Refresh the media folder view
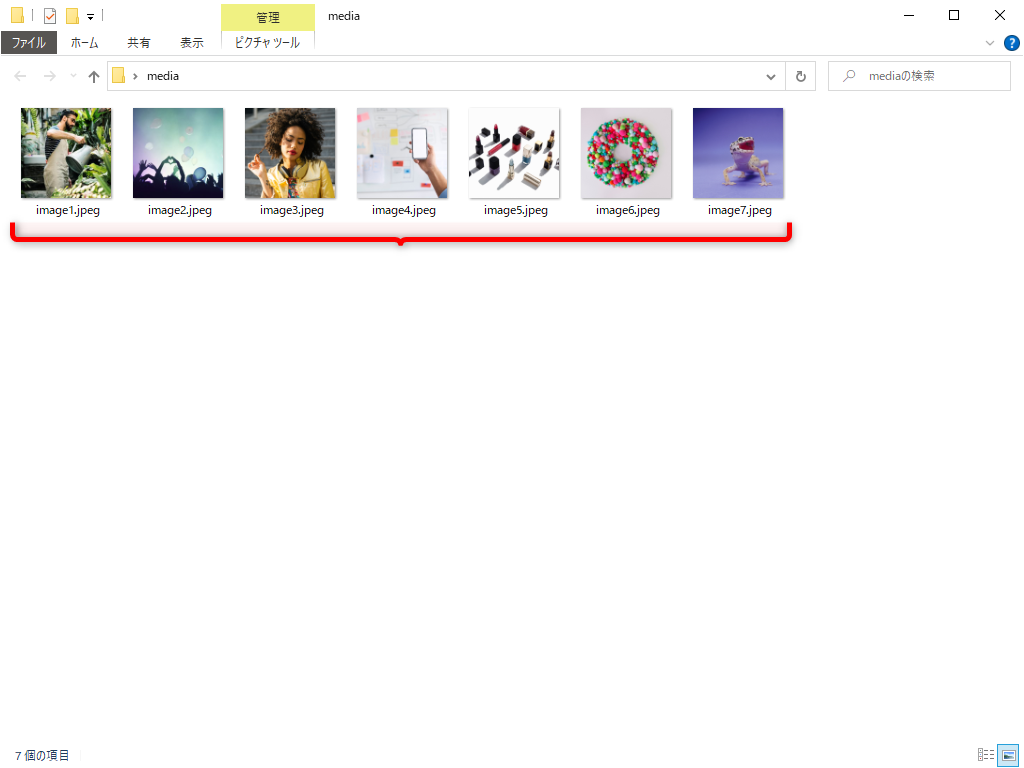The width and height of the screenshot is (1024, 768). coord(800,76)
